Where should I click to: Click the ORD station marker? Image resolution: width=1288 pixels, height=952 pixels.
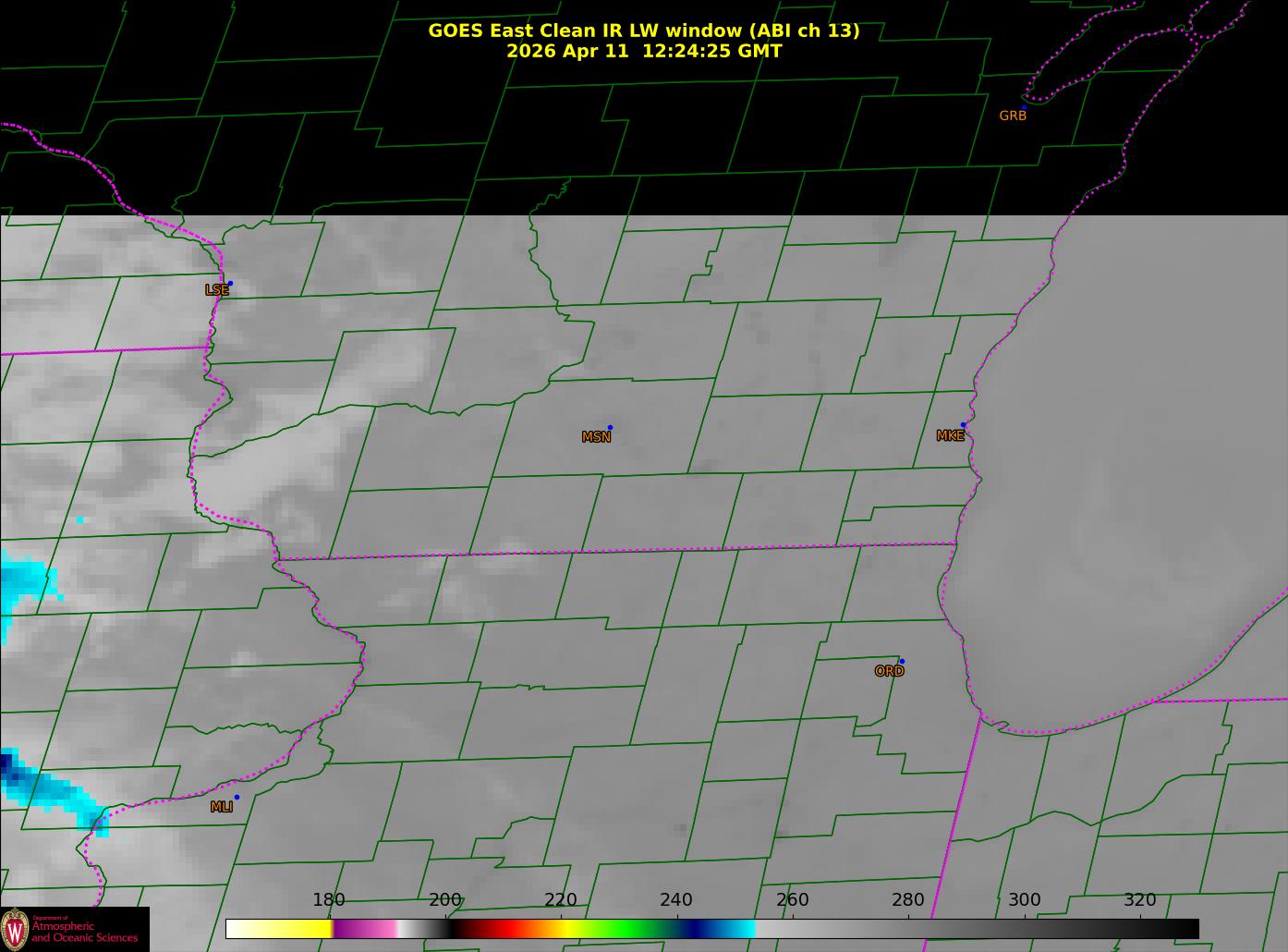click(x=901, y=662)
